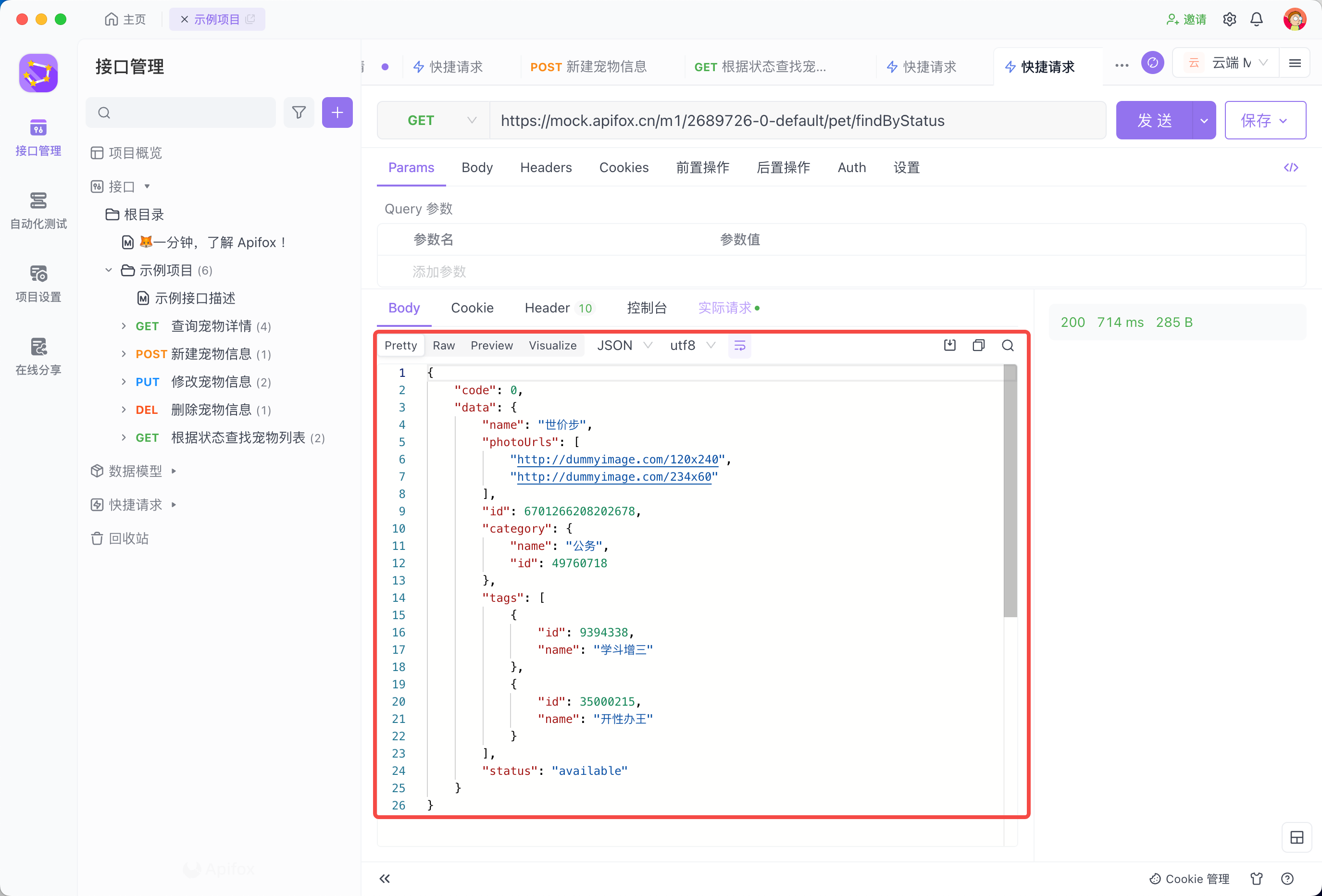Toggle the layout switch icon
This screenshot has height=896, width=1322.
[1297, 837]
